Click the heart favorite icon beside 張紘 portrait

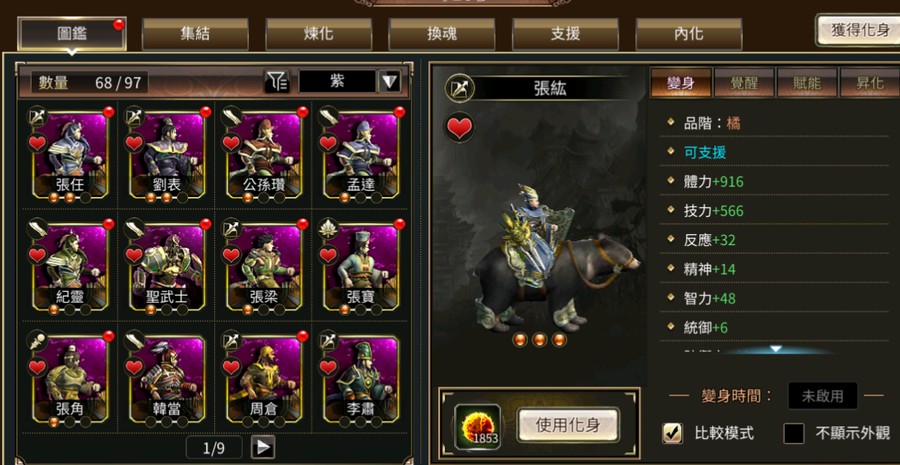[x=459, y=127]
